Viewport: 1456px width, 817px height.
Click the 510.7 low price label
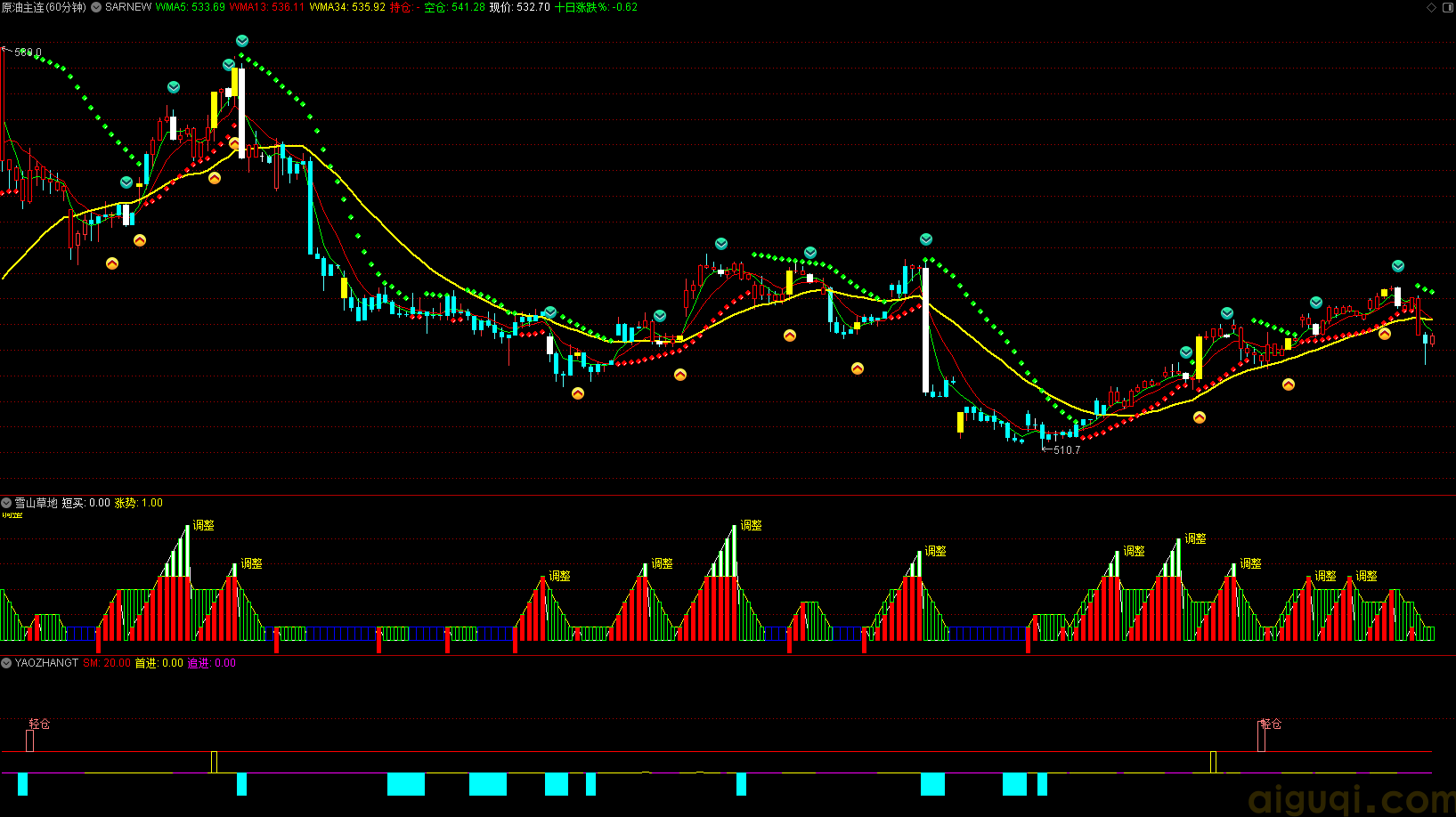[x=1067, y=450]
